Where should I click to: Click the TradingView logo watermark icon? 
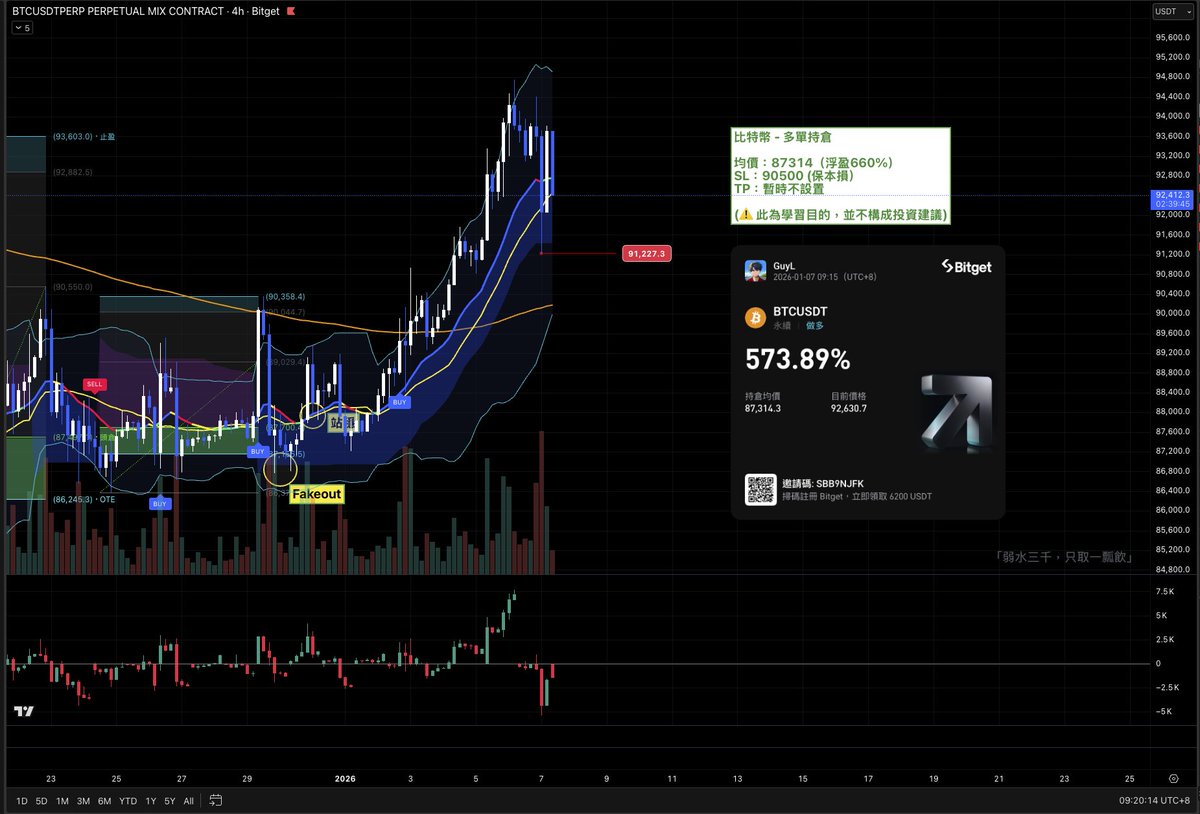(24, 711)
